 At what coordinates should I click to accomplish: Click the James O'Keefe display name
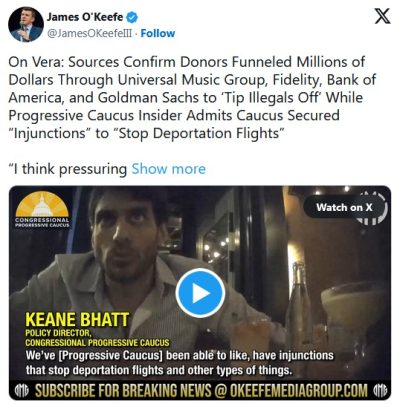click(85, 17)
